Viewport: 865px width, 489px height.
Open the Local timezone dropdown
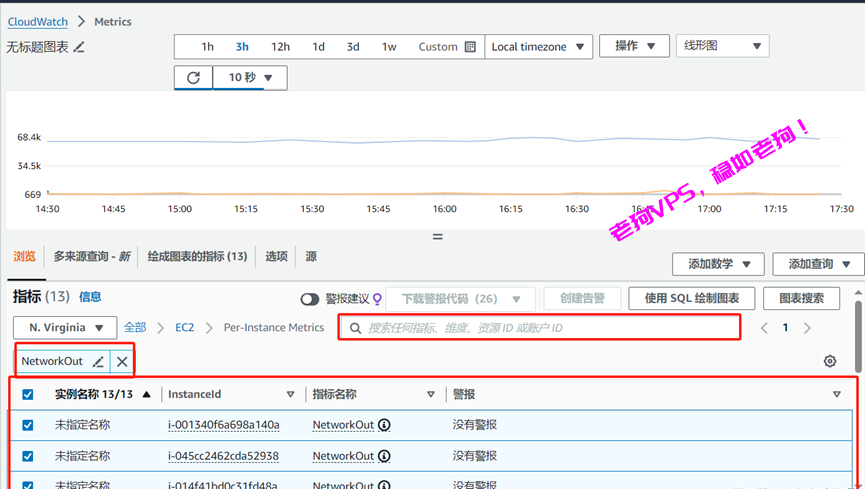click(x=538, y=47)
